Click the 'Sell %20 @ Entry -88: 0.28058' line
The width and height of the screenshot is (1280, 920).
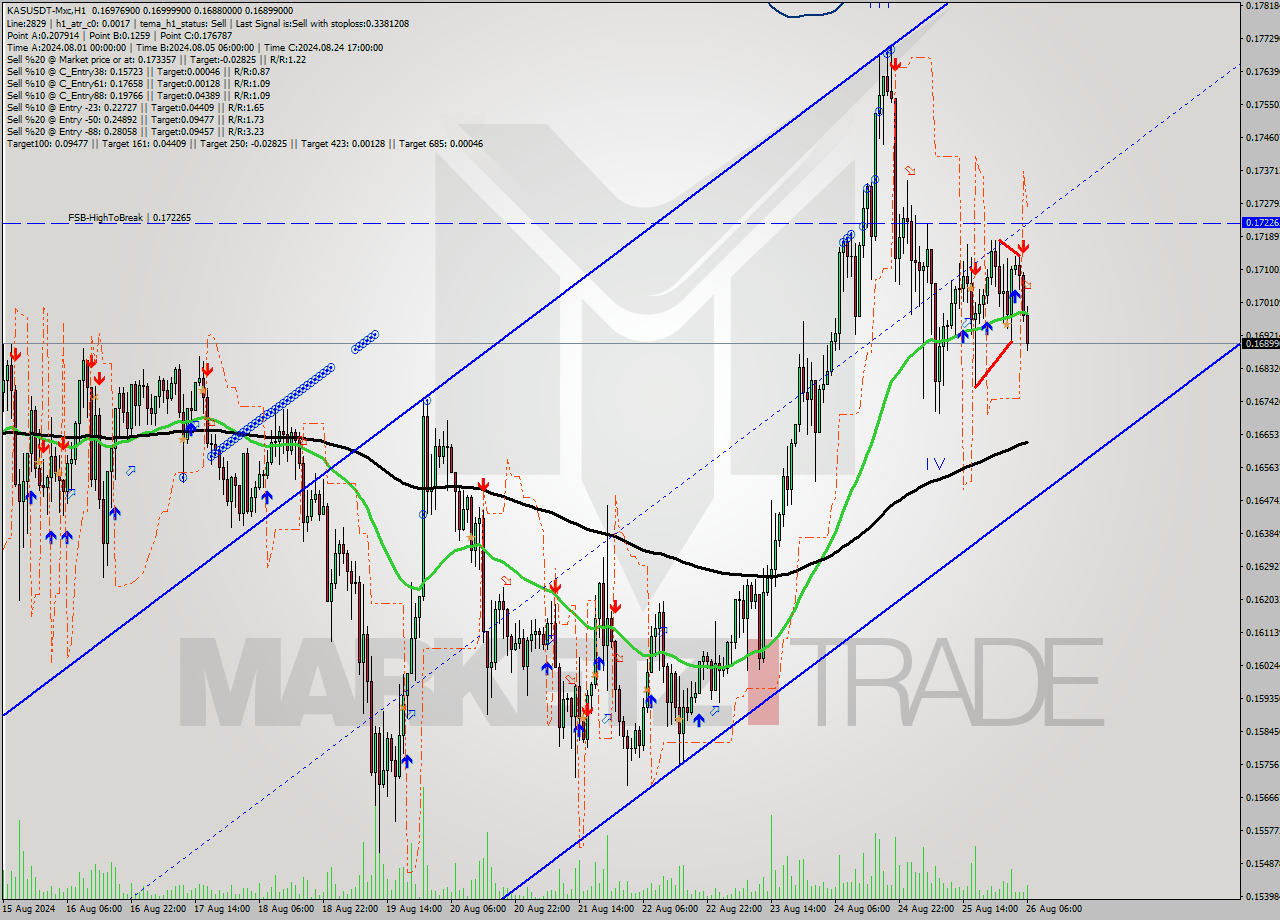pos(135,131)
